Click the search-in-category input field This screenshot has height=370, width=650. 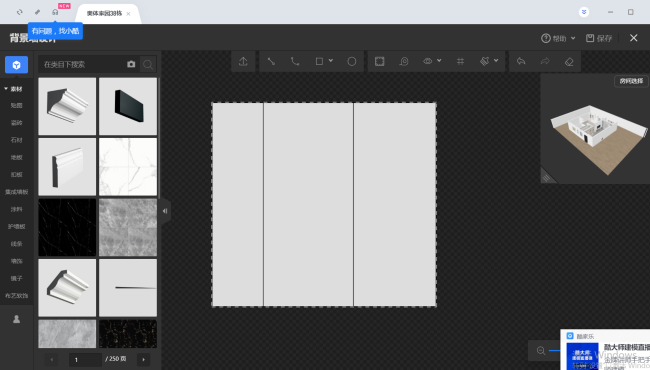[x=82, y=64]
